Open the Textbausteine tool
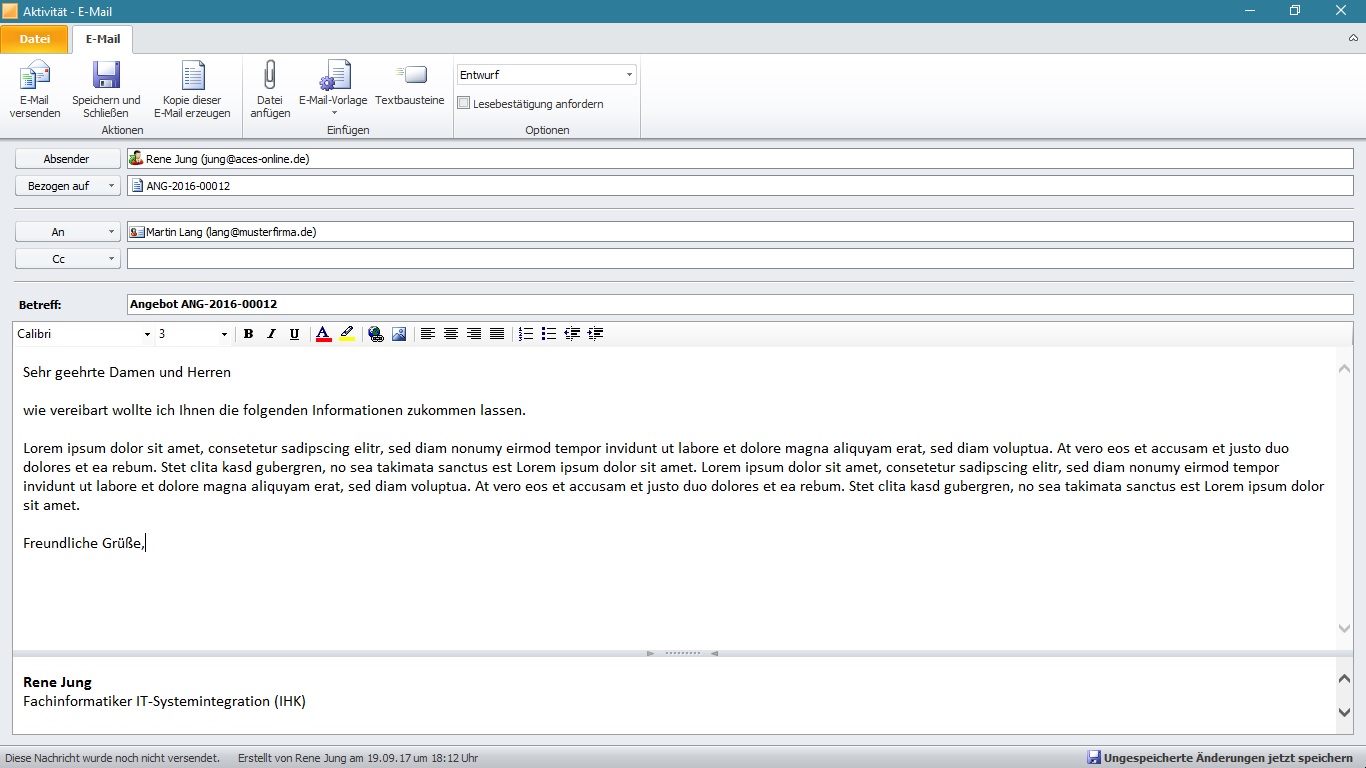 (410, 77)
